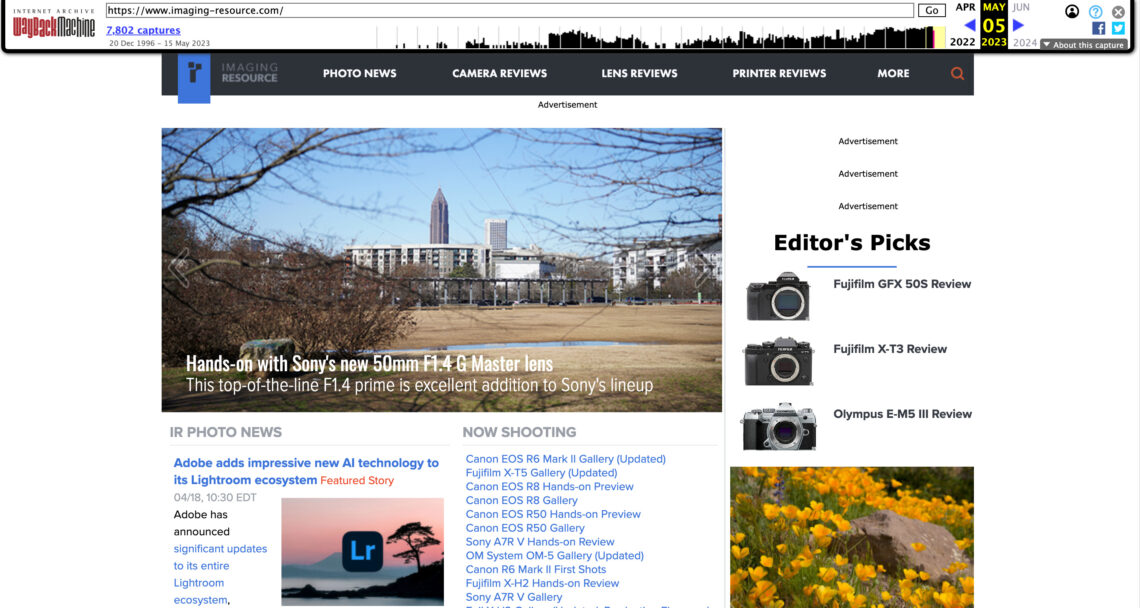Screen dimensions: 1140x608
Task: Click the Olympus E-M5 III camera thumbnail
Action: coord(778,425)
